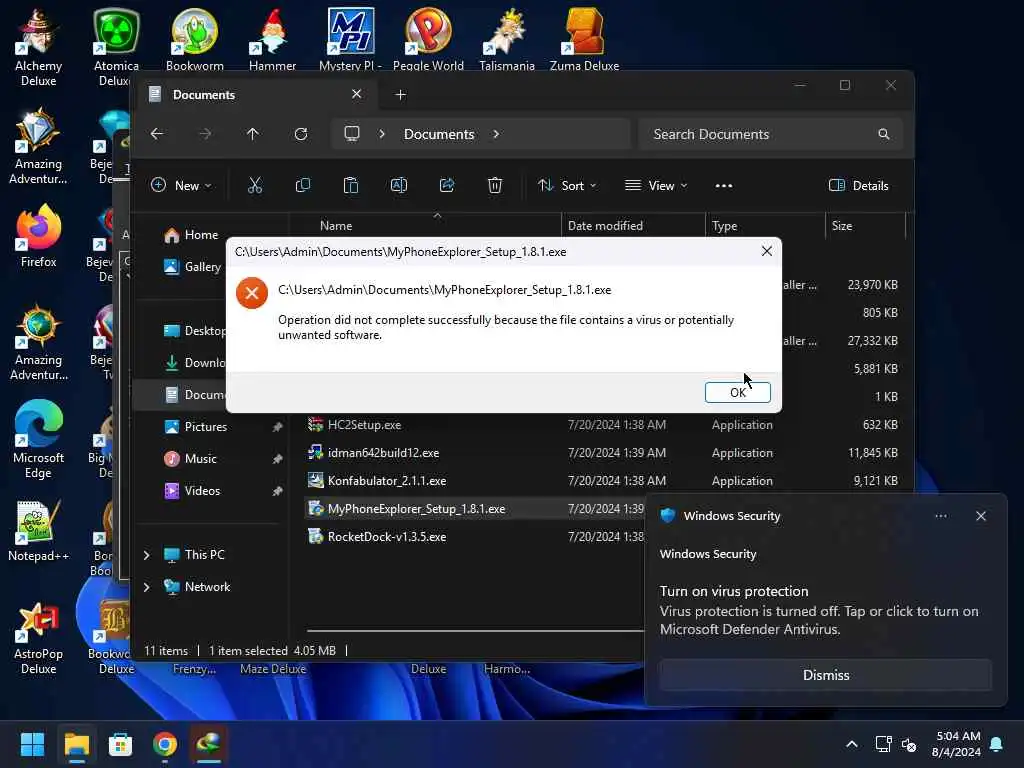Image resolution: width=1024 pixels, height=768 pixels.
Task: Open Zuma Deluxe desktop shortcut
Action: pos(584,38)
